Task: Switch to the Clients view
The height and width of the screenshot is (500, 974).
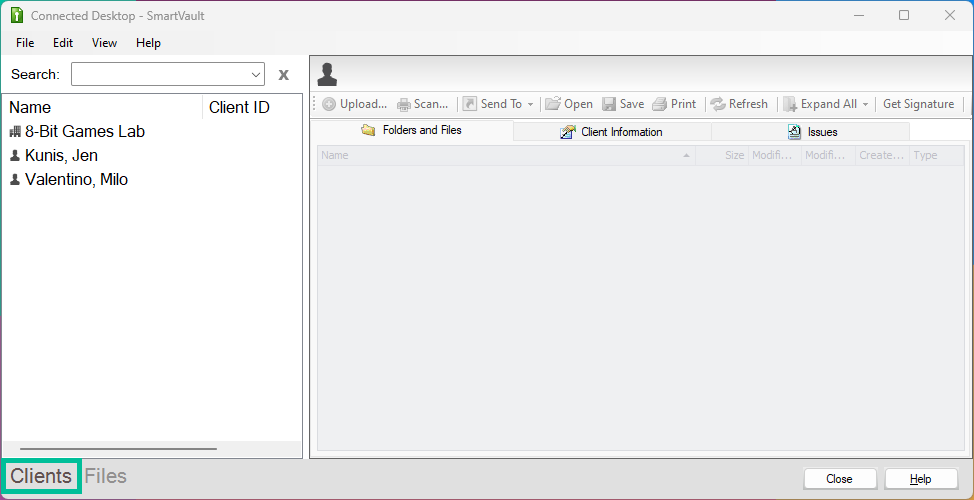Action: pos(41,476)
